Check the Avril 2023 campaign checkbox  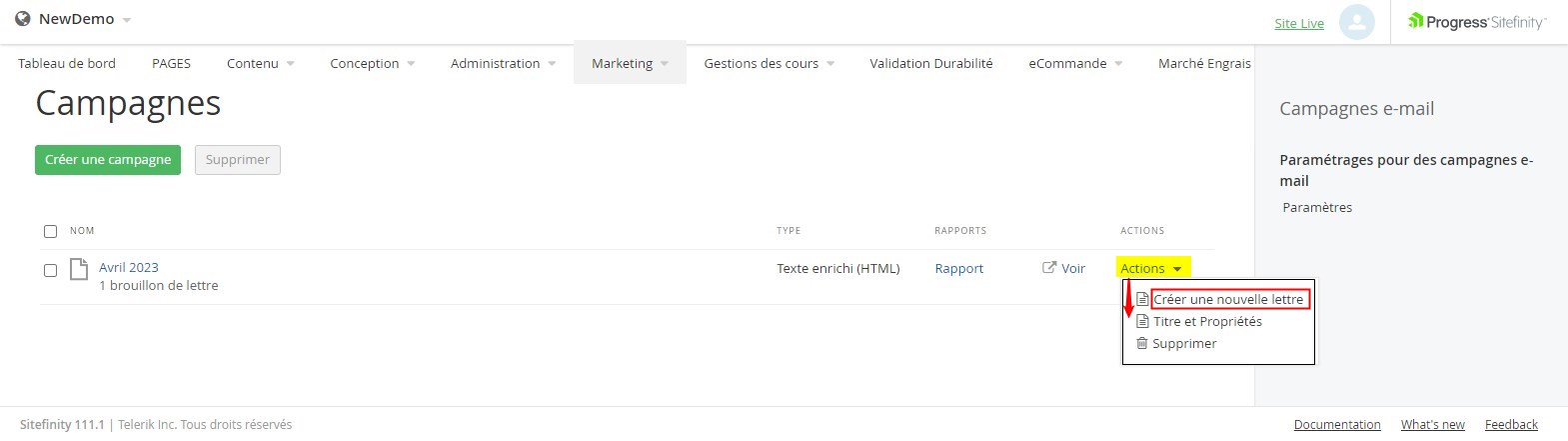[x=51, y=270]
